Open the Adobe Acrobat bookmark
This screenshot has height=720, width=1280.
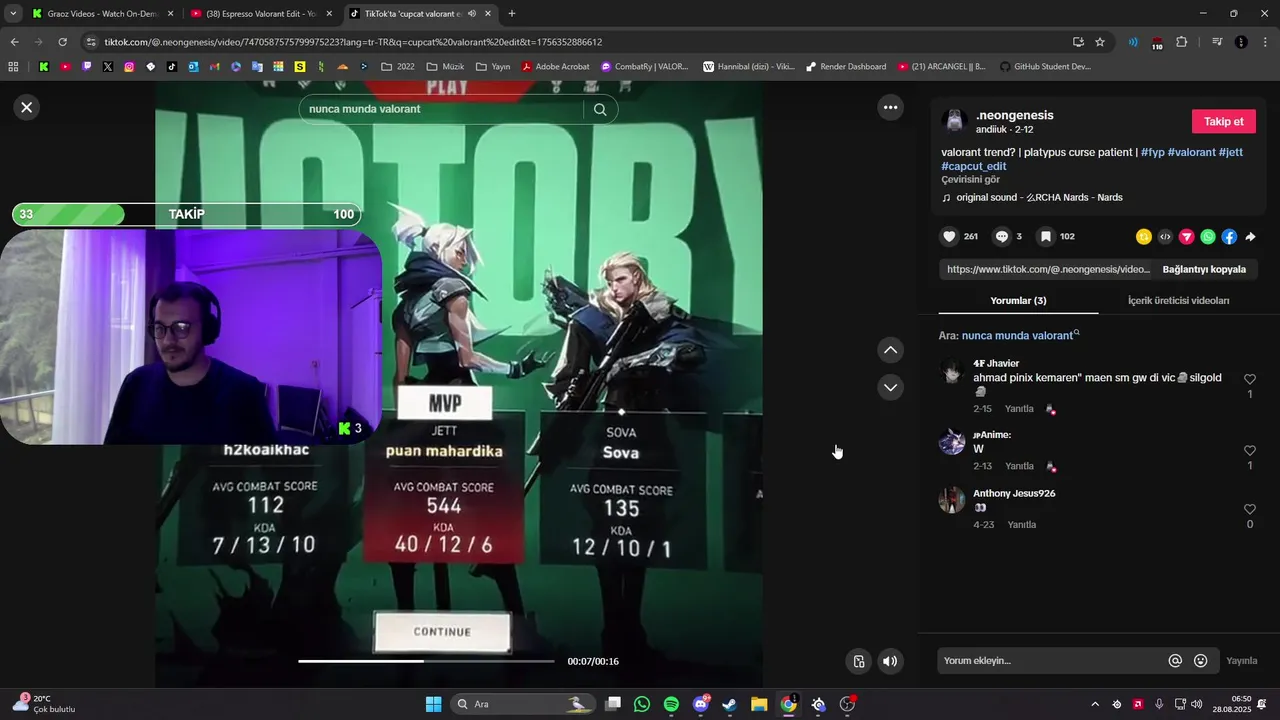[x=555, y=67]
